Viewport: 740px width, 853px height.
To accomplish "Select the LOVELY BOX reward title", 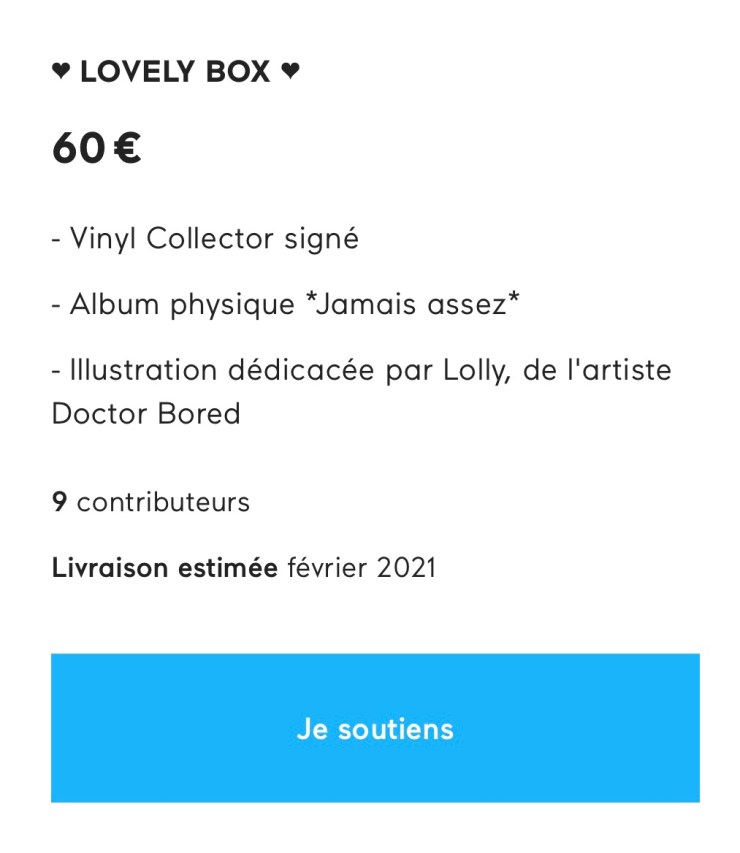I will [x=175, y=72].
